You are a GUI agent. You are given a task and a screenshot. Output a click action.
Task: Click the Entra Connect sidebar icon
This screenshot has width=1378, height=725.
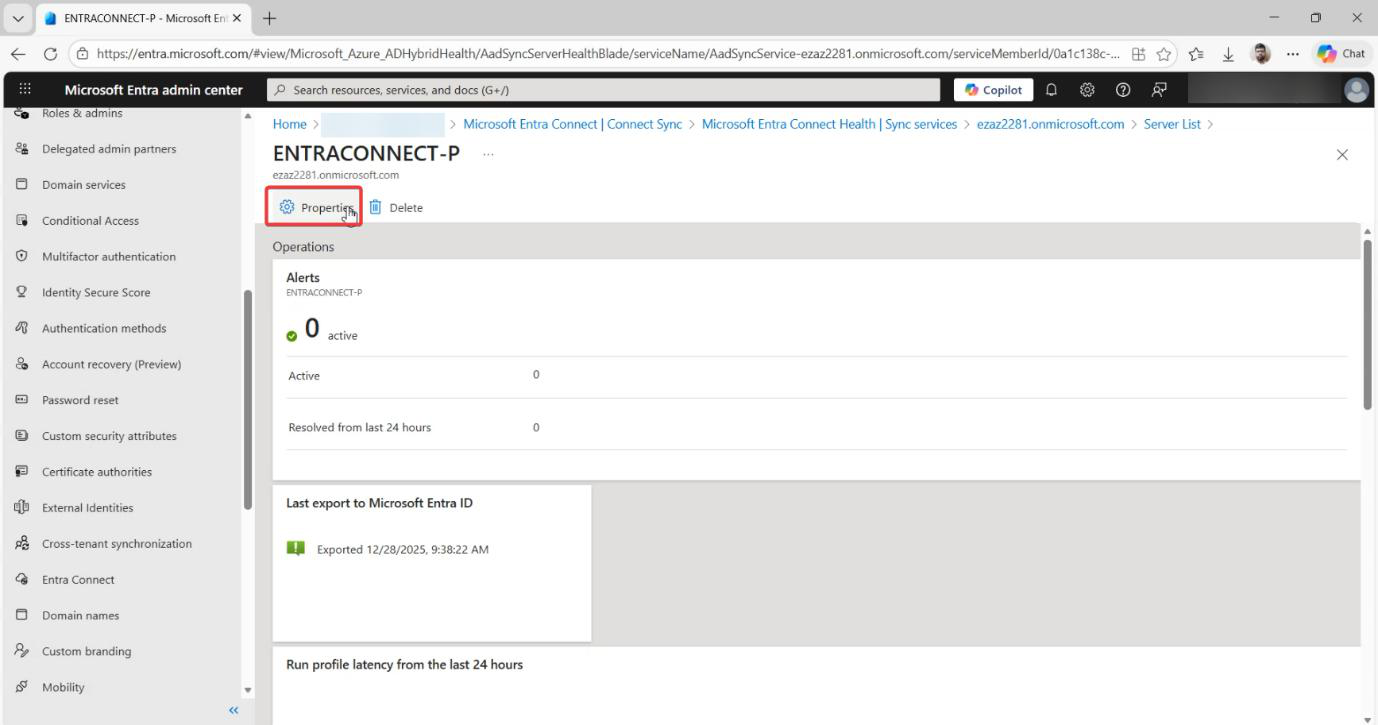pyautogui.click(x=21, y=580)
